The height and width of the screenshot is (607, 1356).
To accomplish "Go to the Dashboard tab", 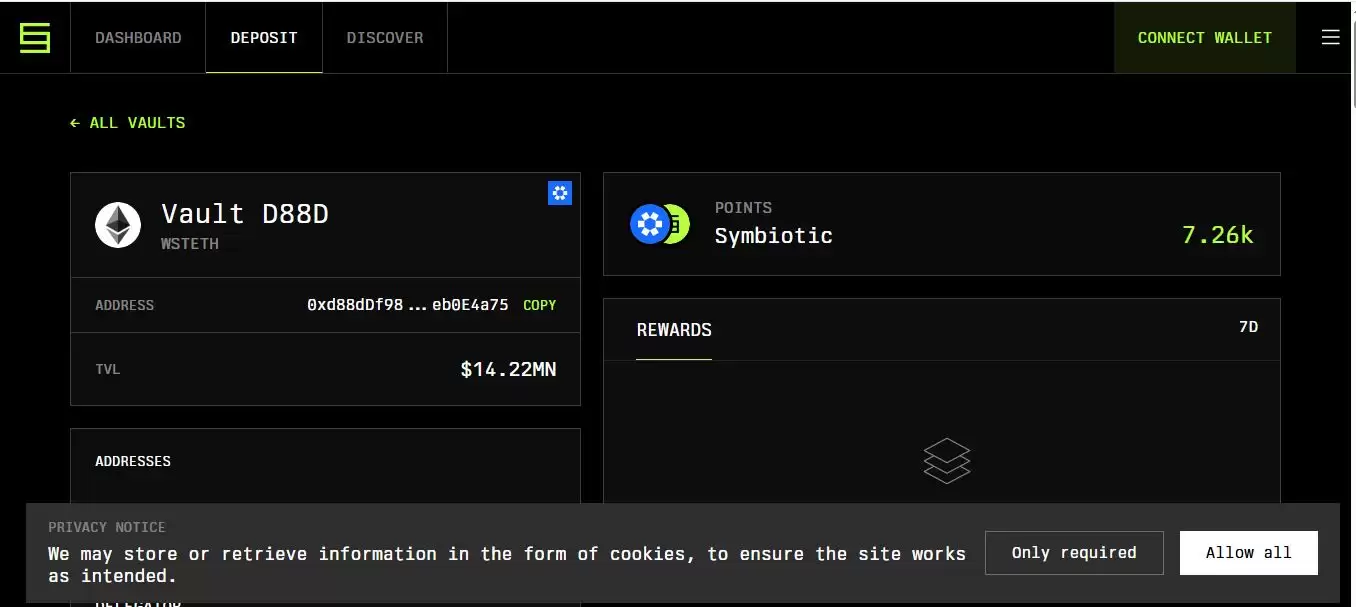I will click(x=138, y=38).
